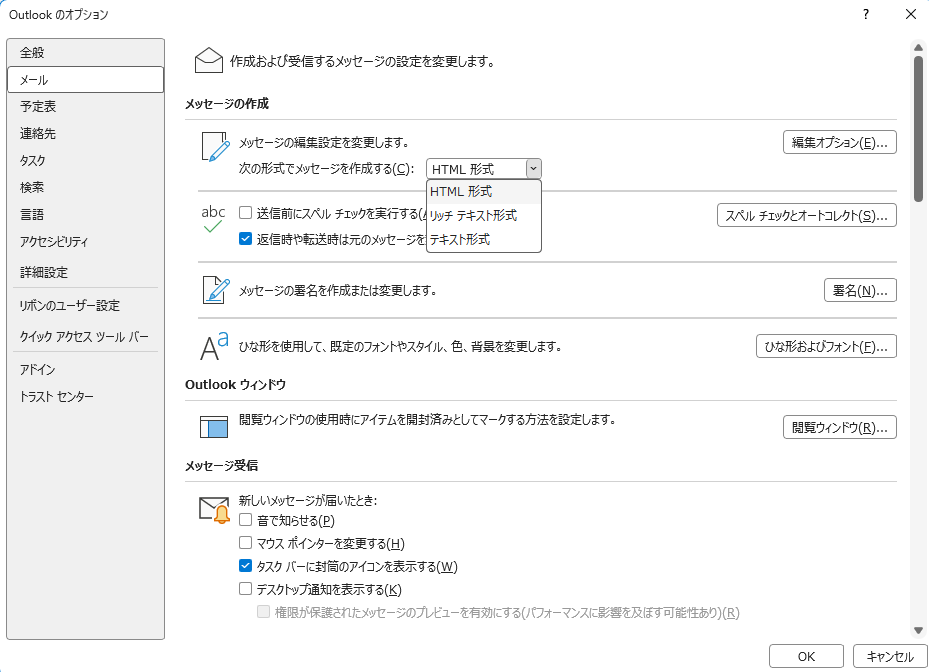The image size is (929, 672).
Task: Enable 送信前にスペル チェックを実行する checkbox
Action: pos(245,212)
